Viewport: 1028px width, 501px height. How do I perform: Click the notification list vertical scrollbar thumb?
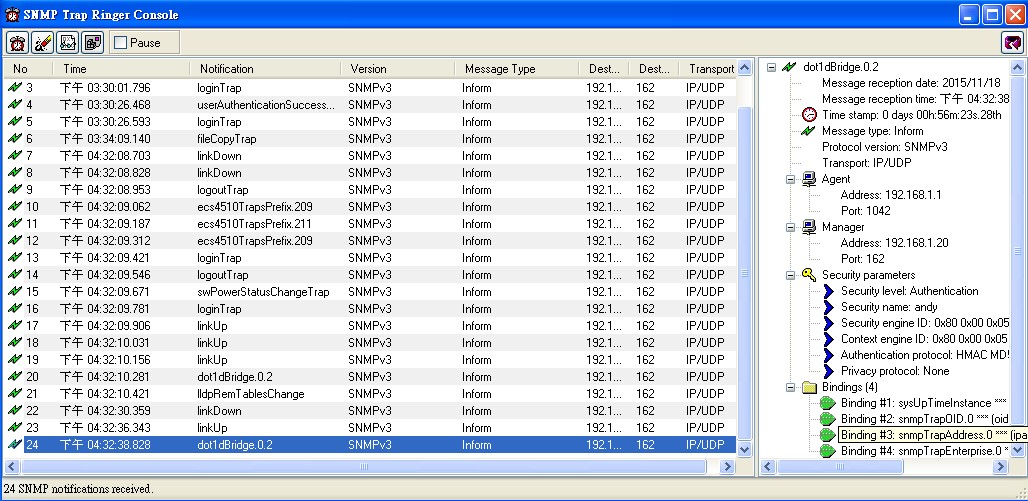tap(744, 273)
